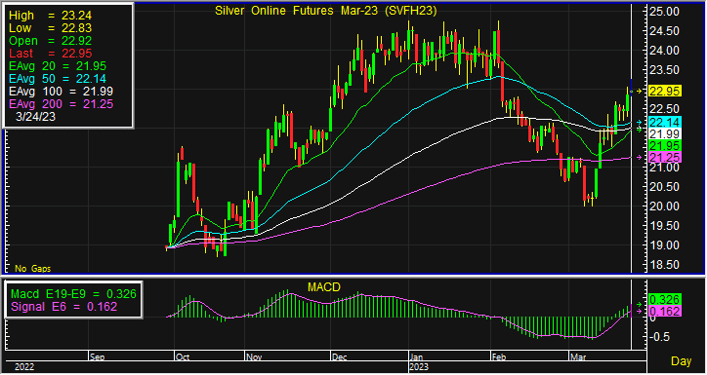
Task: Click the green 0.326 MACD value tag
Action: click(x=665, y=299)
